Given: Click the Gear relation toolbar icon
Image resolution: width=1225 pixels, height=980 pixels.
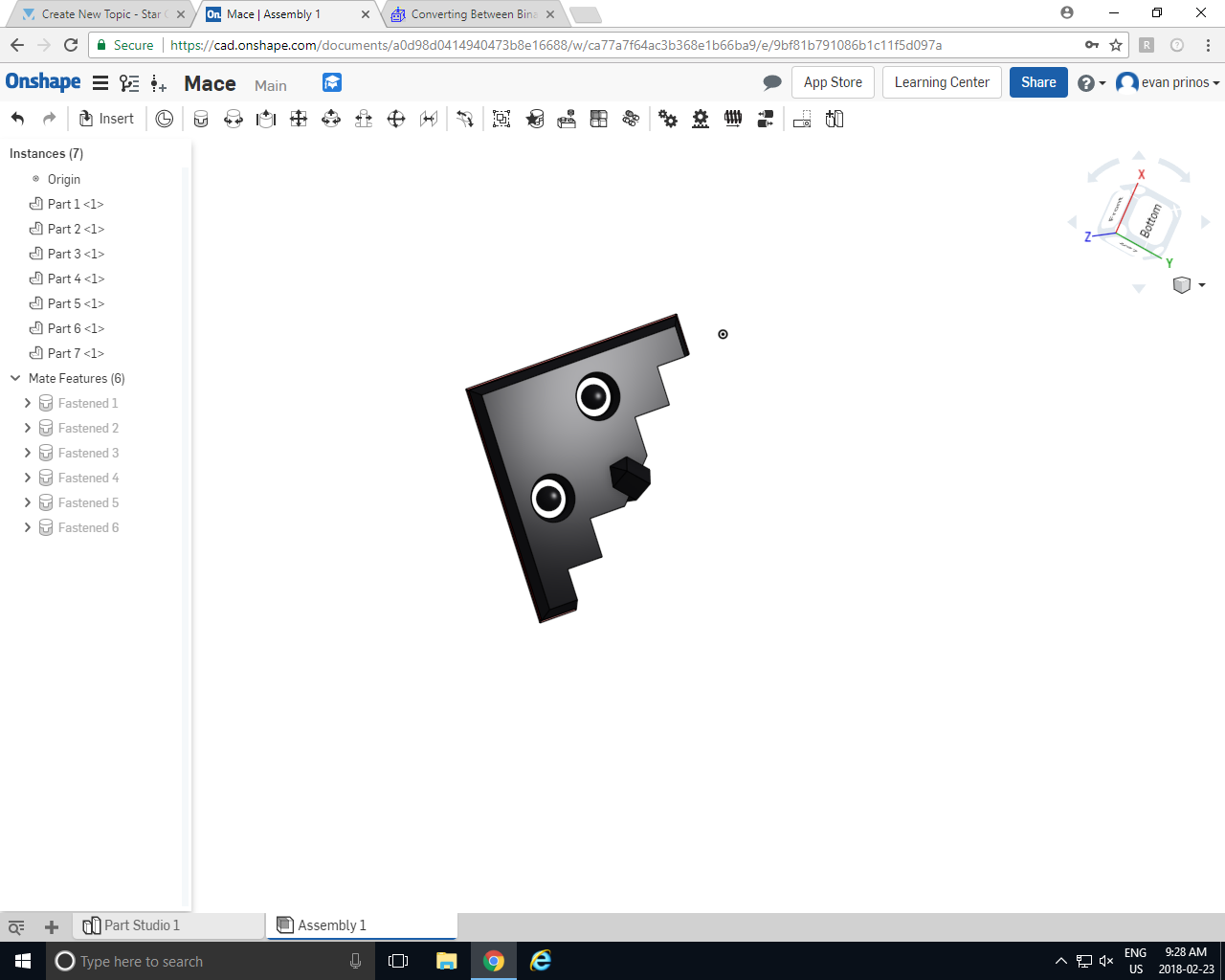Looking at the screenshot, I should tap(668, 119).
